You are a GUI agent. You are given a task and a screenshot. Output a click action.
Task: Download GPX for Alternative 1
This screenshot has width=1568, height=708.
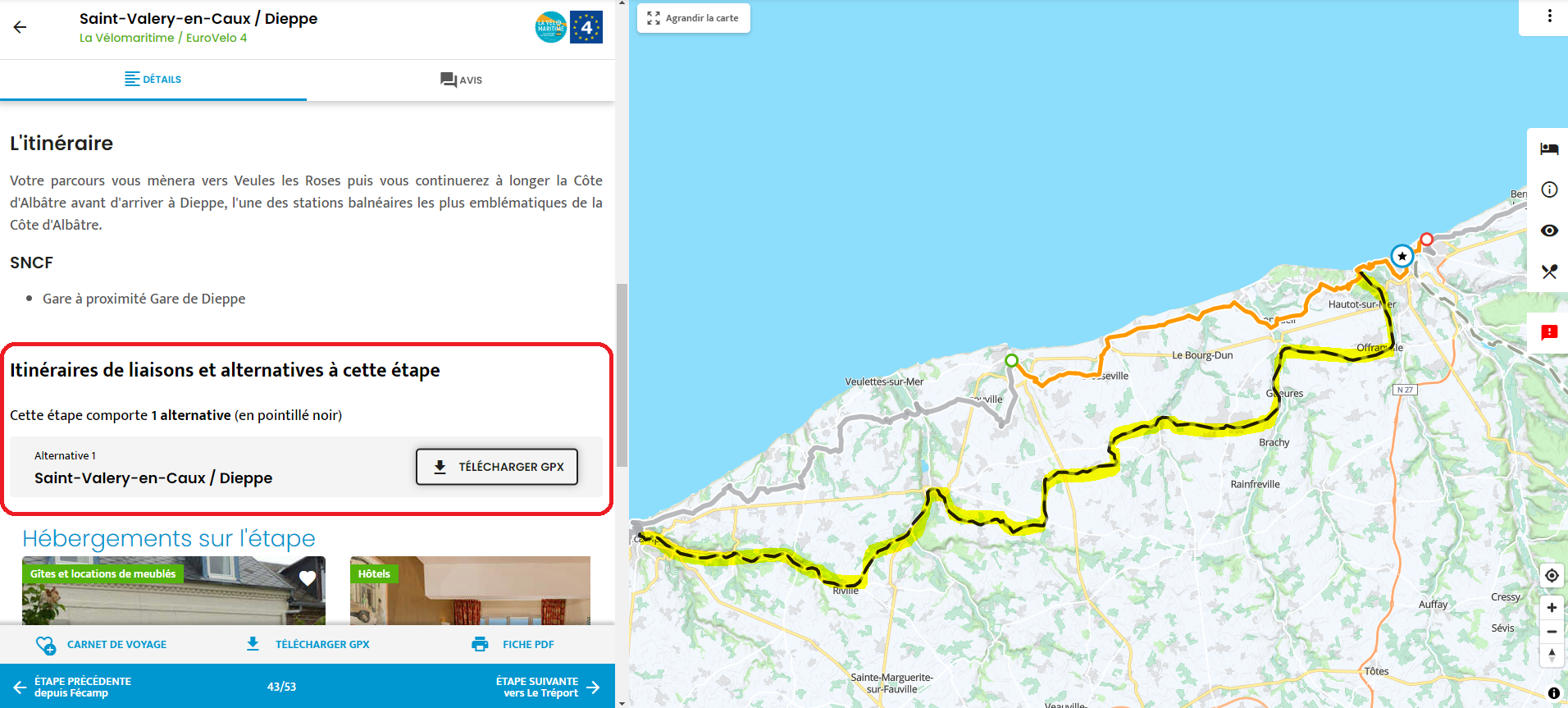click(497, 467)
